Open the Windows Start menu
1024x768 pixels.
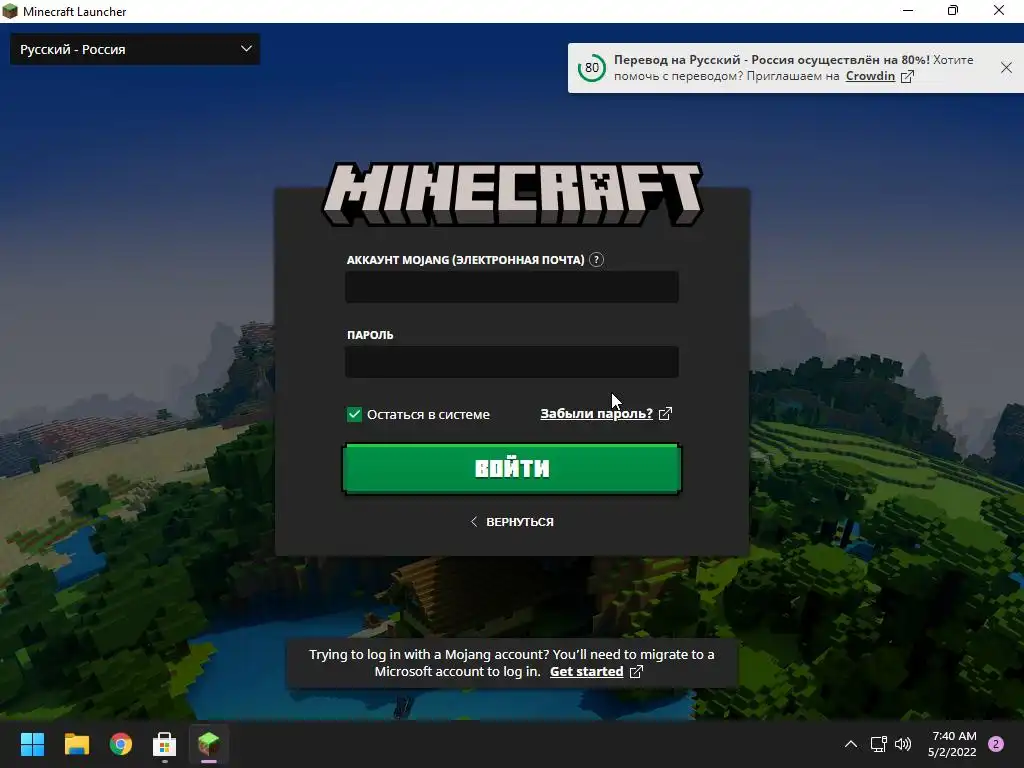pos(32,744)
